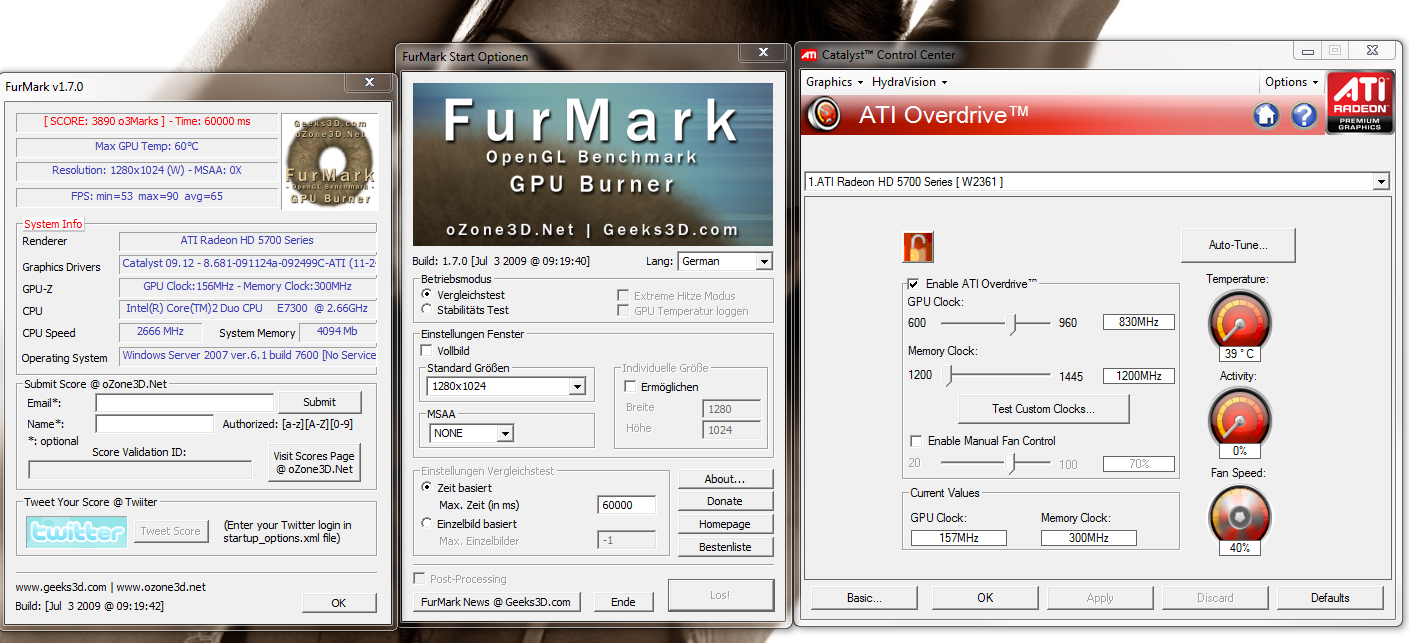1409x643 pixels.
Task: Click the Homepage button
Action: pyautogui.click(x=725, y=524)
